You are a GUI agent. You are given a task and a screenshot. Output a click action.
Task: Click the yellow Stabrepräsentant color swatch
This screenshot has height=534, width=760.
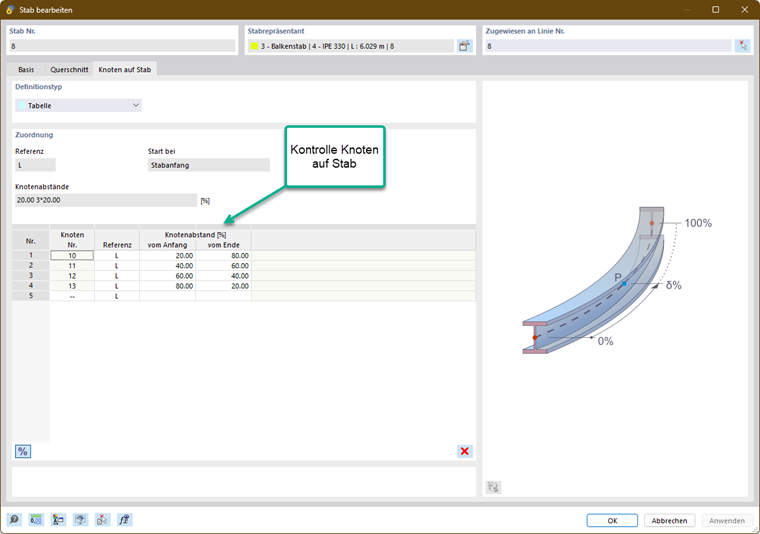click(x=254, y=46)
